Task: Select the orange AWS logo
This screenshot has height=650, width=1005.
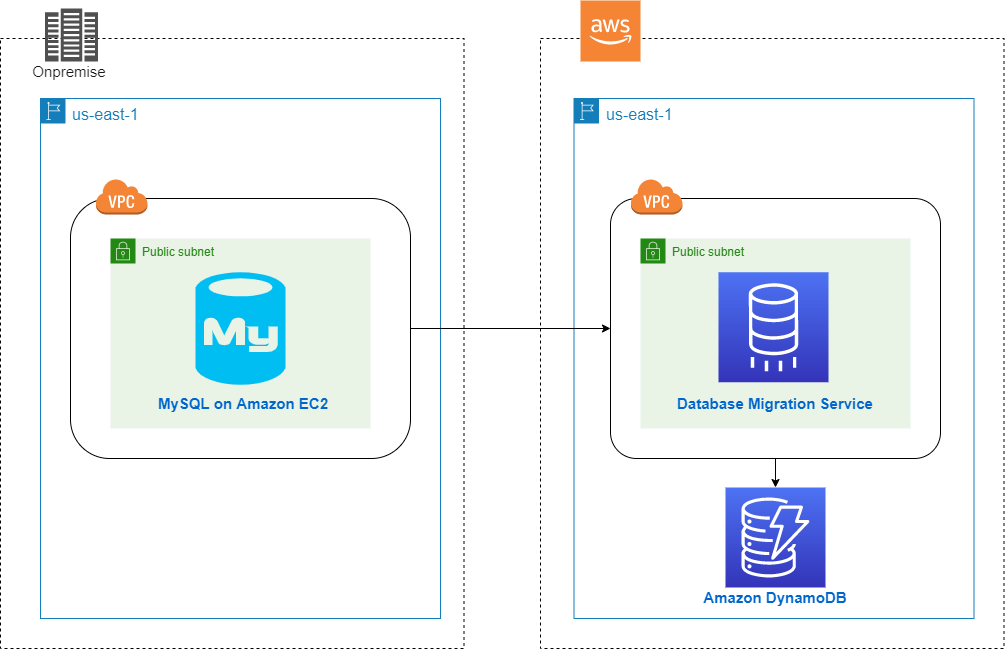Action: 609,31
